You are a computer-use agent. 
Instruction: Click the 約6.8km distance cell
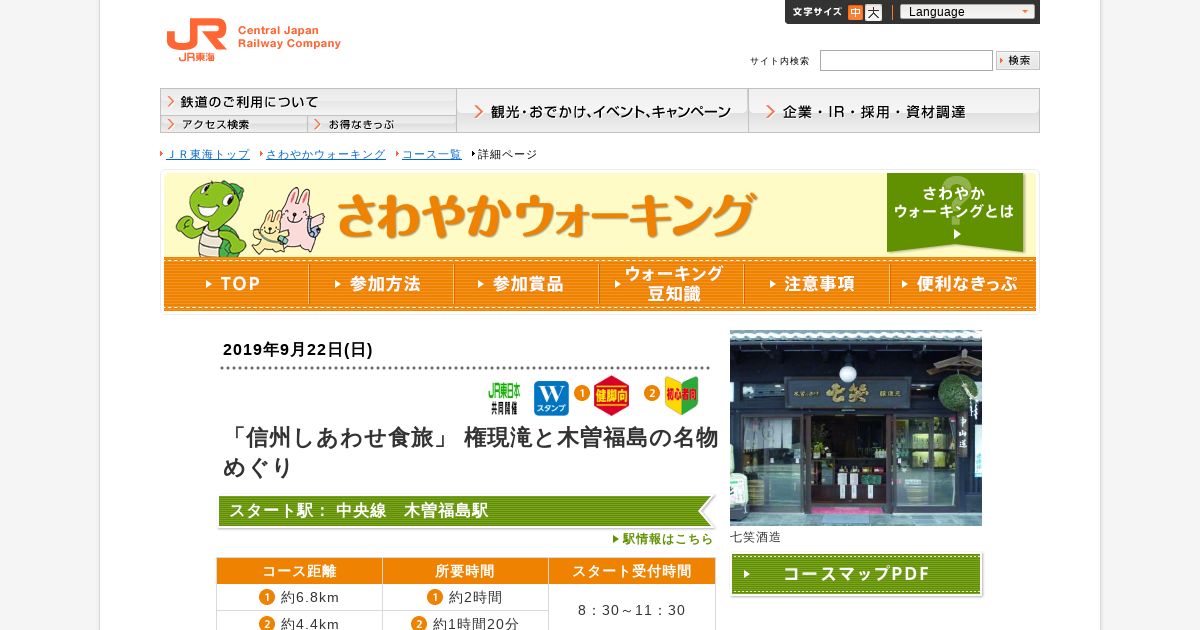pyautogui.click(x=299, y=597)
